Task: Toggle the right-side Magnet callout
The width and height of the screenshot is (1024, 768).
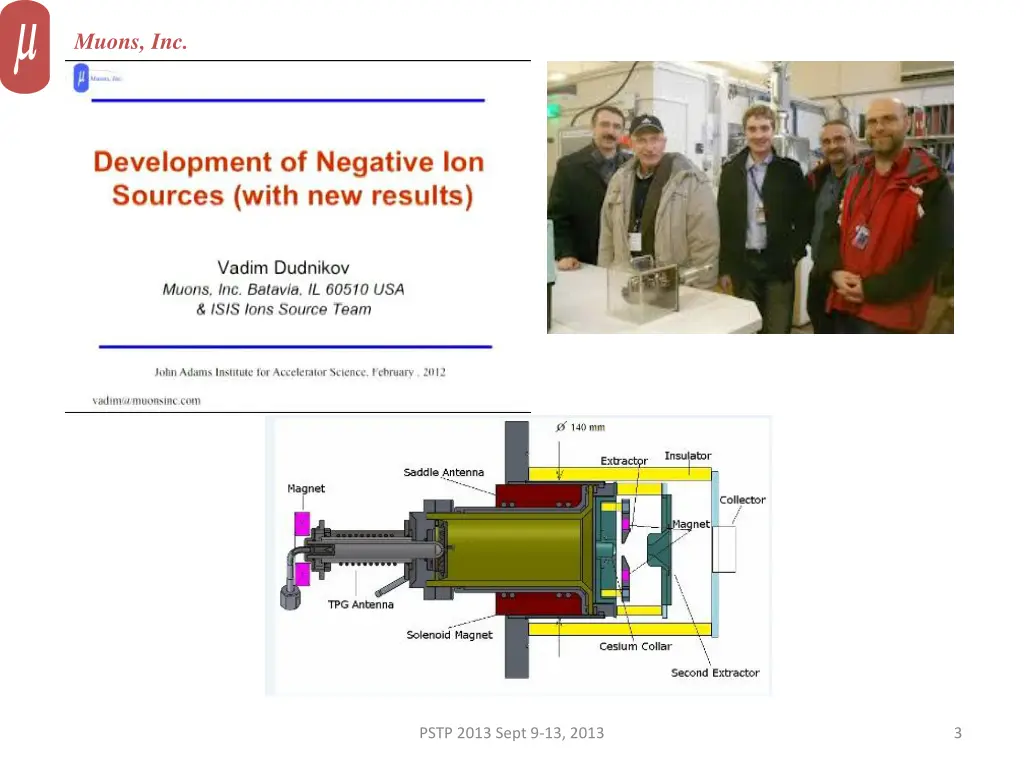Action: pos(689,523)
